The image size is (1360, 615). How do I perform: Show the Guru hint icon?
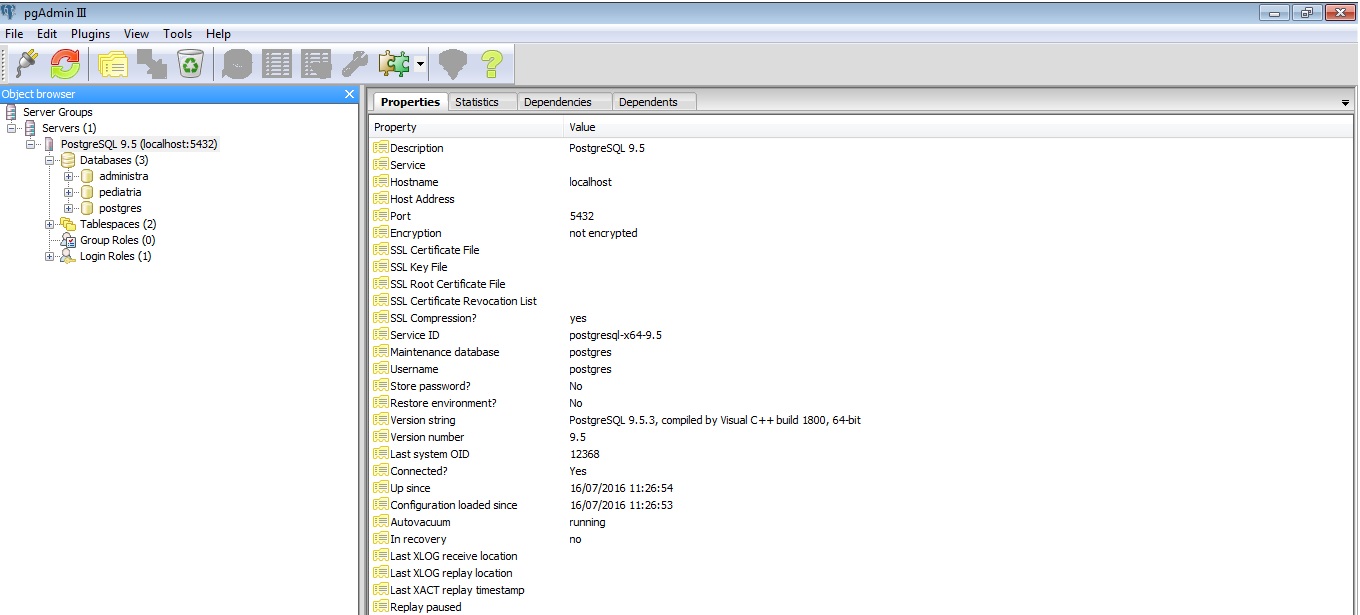pyautogui.click(x=453, y=64)
